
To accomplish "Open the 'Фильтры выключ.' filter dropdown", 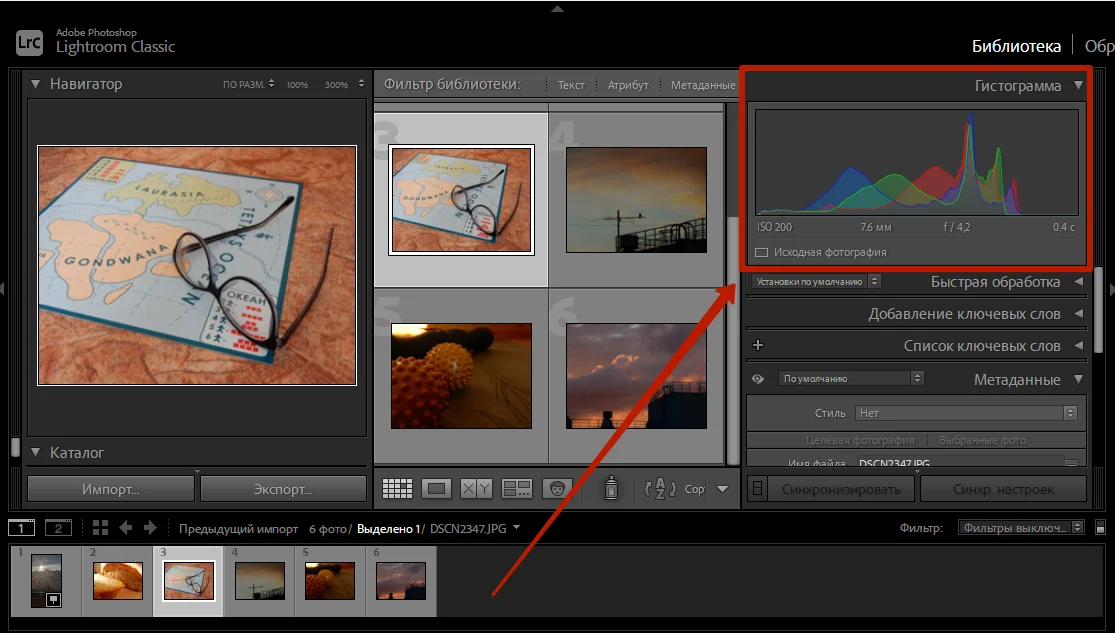I will pyautogui.click(x=1021, y=528).
